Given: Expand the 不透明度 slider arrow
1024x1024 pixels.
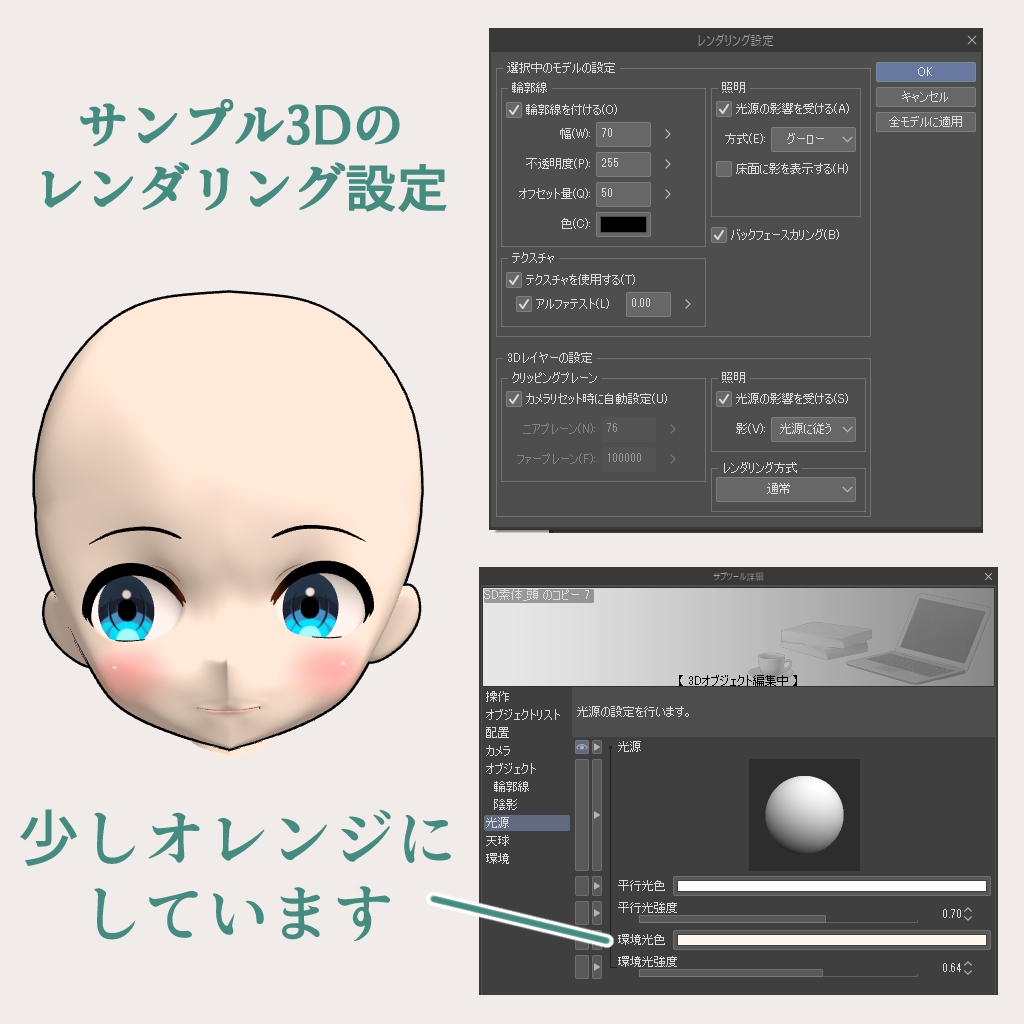Looking at the screenshot, I should (668, 164).
